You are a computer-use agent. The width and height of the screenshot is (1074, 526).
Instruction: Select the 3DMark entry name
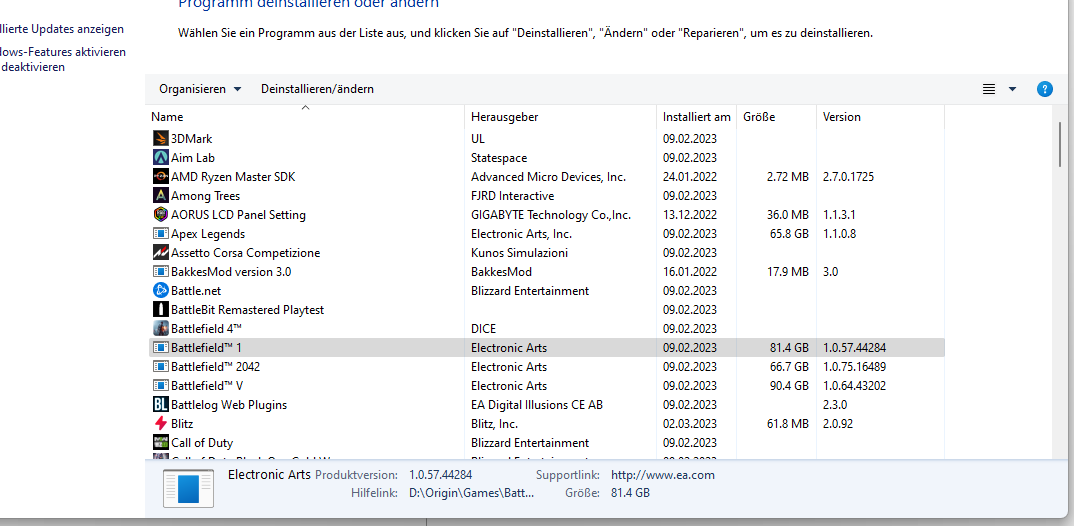(x=192, y=139)
